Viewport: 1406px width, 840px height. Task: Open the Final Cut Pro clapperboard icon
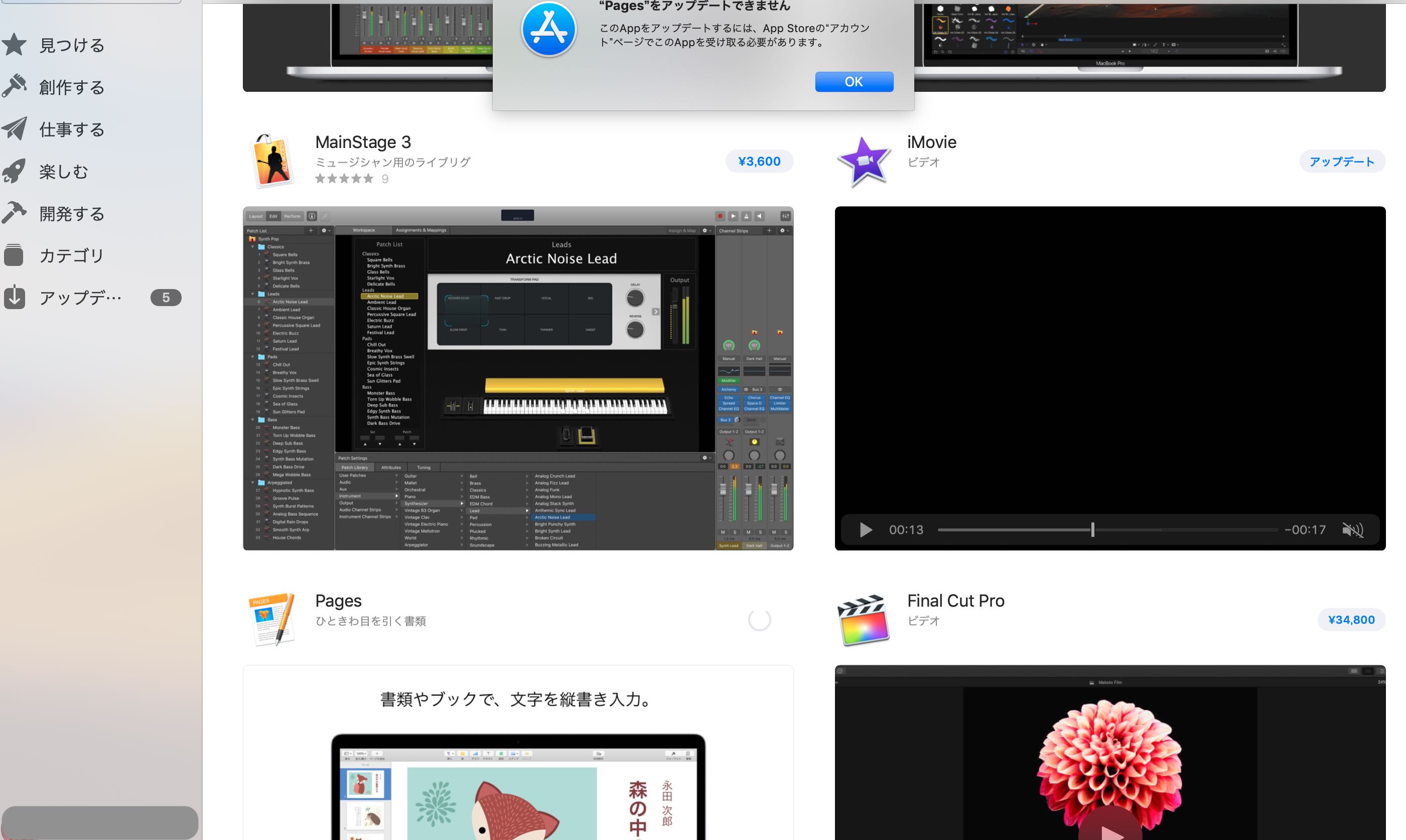click(864, 620)
